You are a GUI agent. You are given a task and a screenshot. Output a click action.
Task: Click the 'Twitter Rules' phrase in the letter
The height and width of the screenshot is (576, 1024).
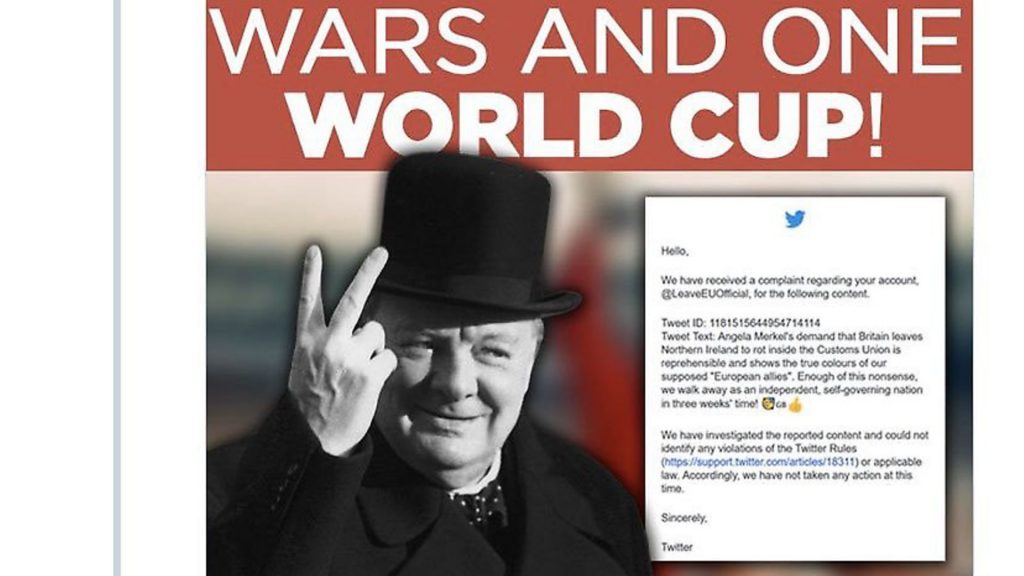pyautogui.click(x=825, y=448)
